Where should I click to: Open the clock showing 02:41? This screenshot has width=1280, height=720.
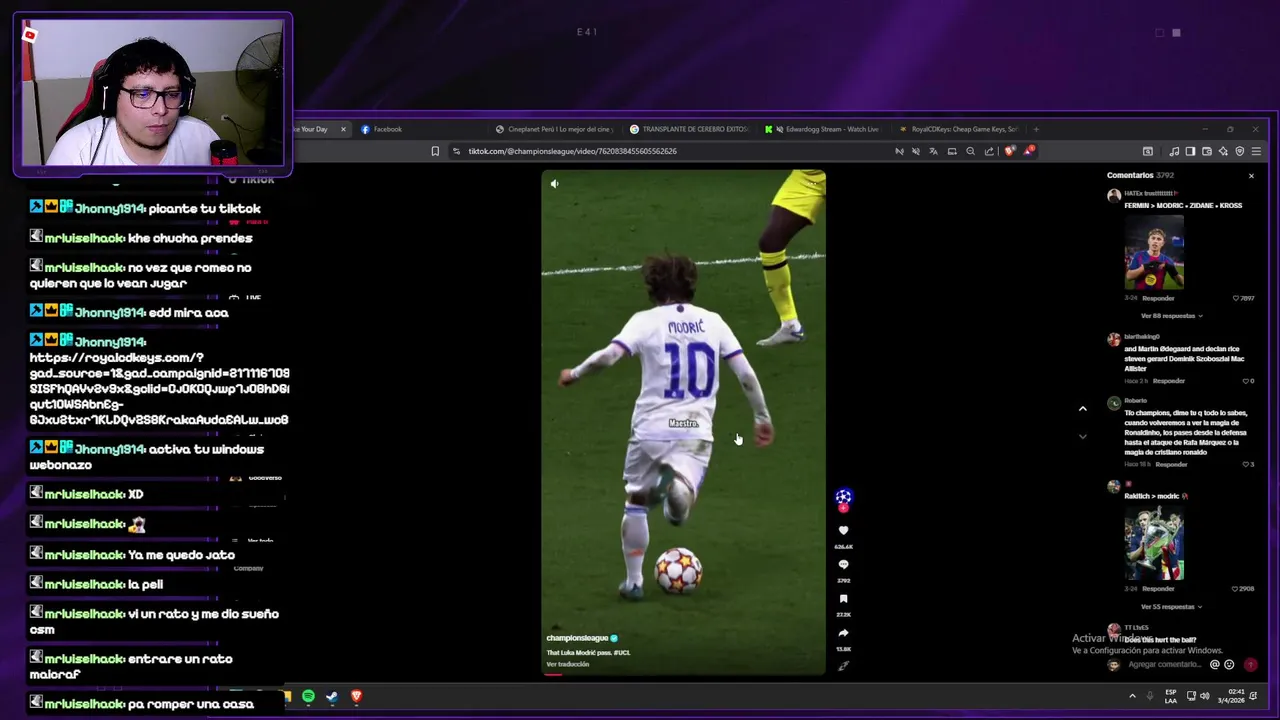[1230, 696]
